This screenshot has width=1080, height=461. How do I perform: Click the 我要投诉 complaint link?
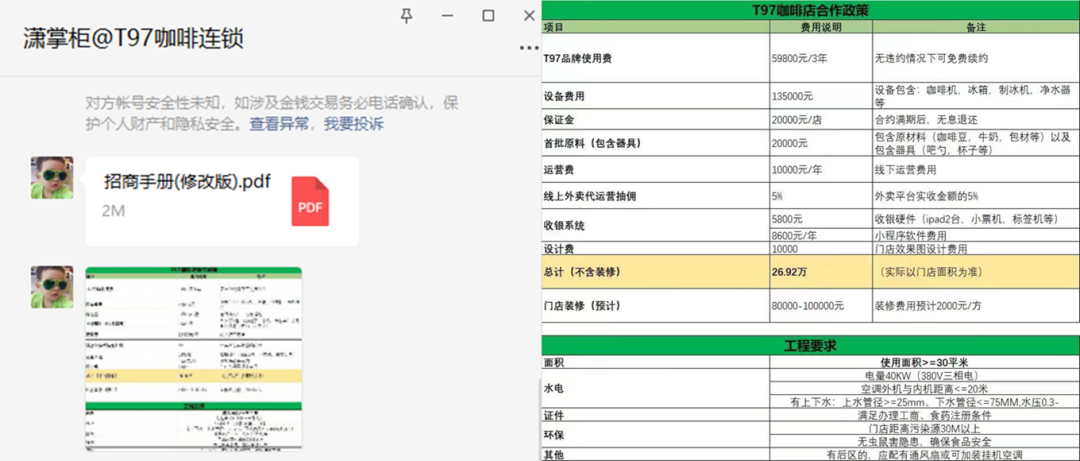353,124
